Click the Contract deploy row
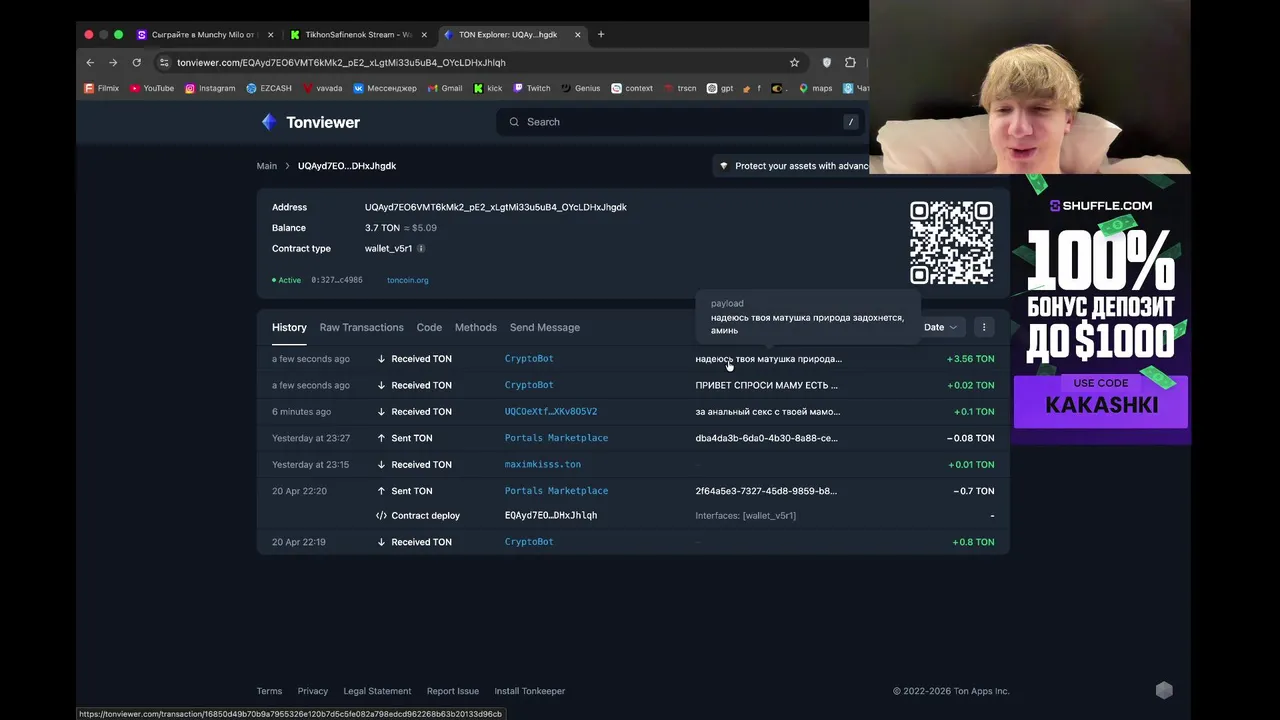The width and height of the screenshot is (1280, 720). tap(633, 516)
